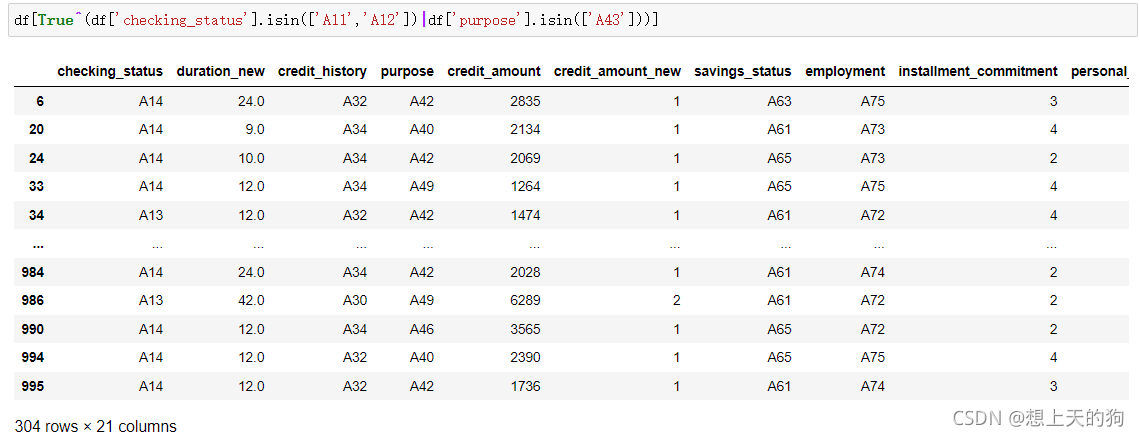Viewport: 1139px width, 436px height.
Task: Select the checking_status column header
Action: point(110,71)
